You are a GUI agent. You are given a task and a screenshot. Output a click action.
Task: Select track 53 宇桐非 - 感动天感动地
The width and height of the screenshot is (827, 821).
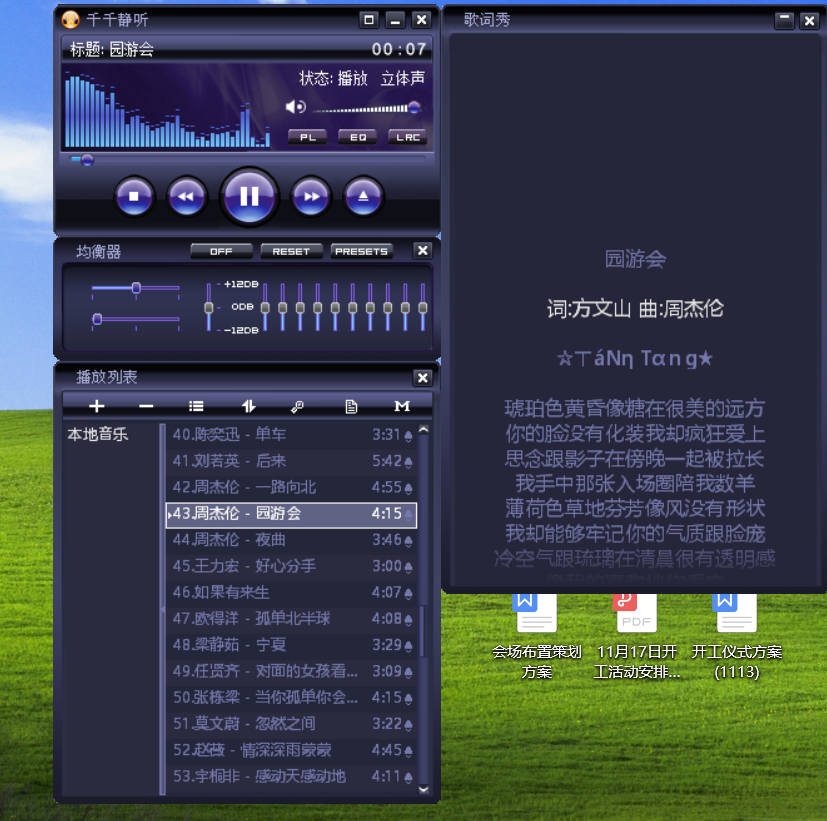tap(291, 777)
